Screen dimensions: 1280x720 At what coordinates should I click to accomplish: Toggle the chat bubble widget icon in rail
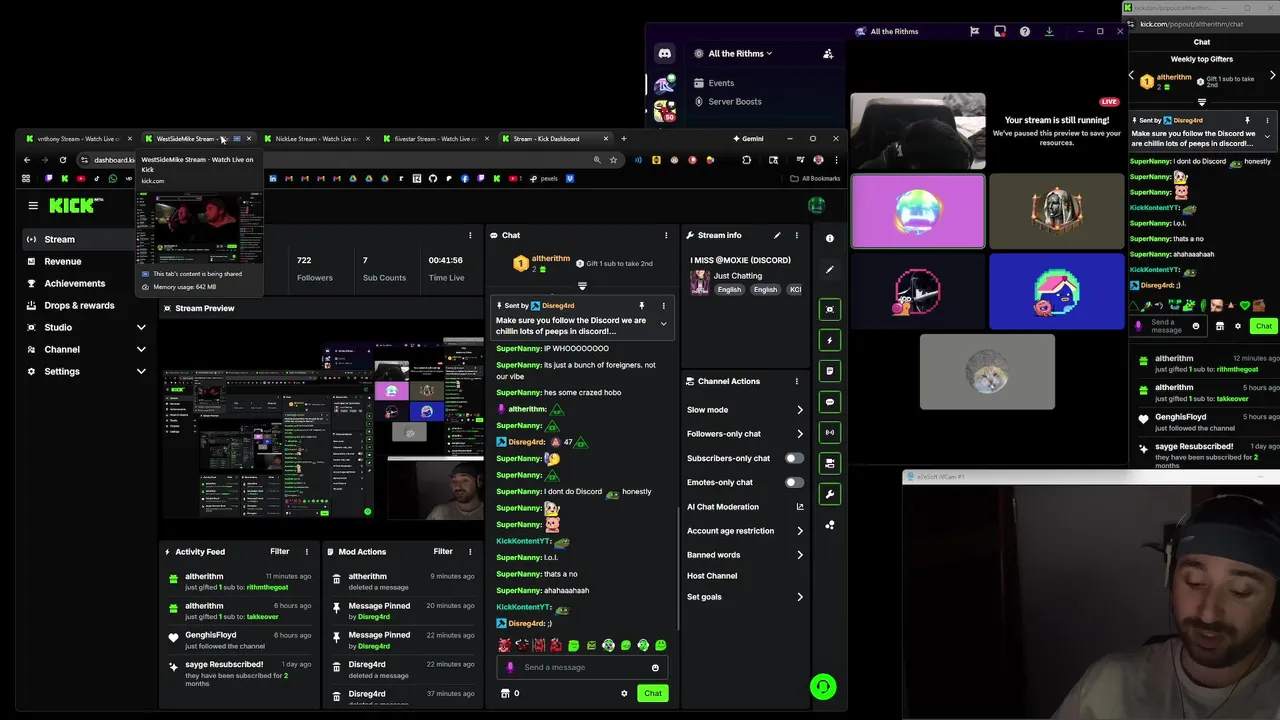pos(829,402)
